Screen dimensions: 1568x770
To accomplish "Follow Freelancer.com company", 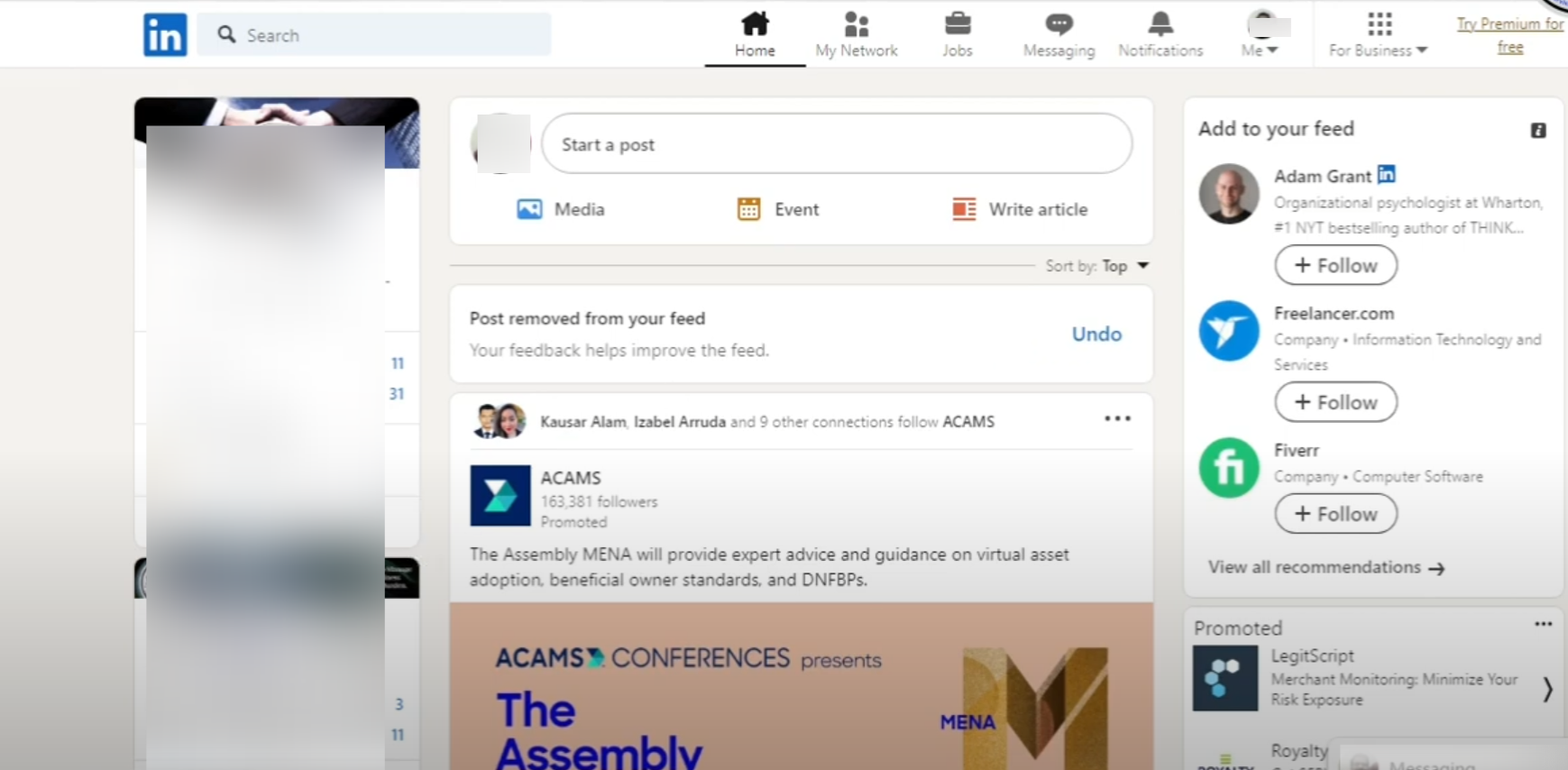I will tap(1335, 402).
